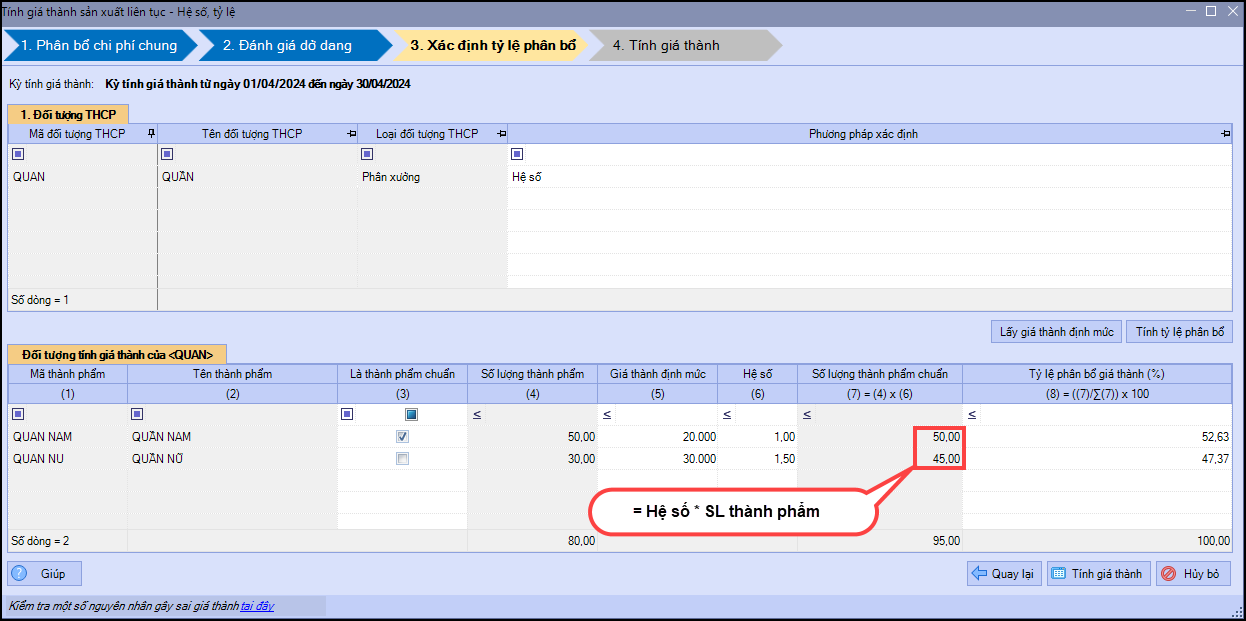
Task: Go to step 1 Phân bổ chi phí chung
Action: pyautogui.click(x=98, y=45)
